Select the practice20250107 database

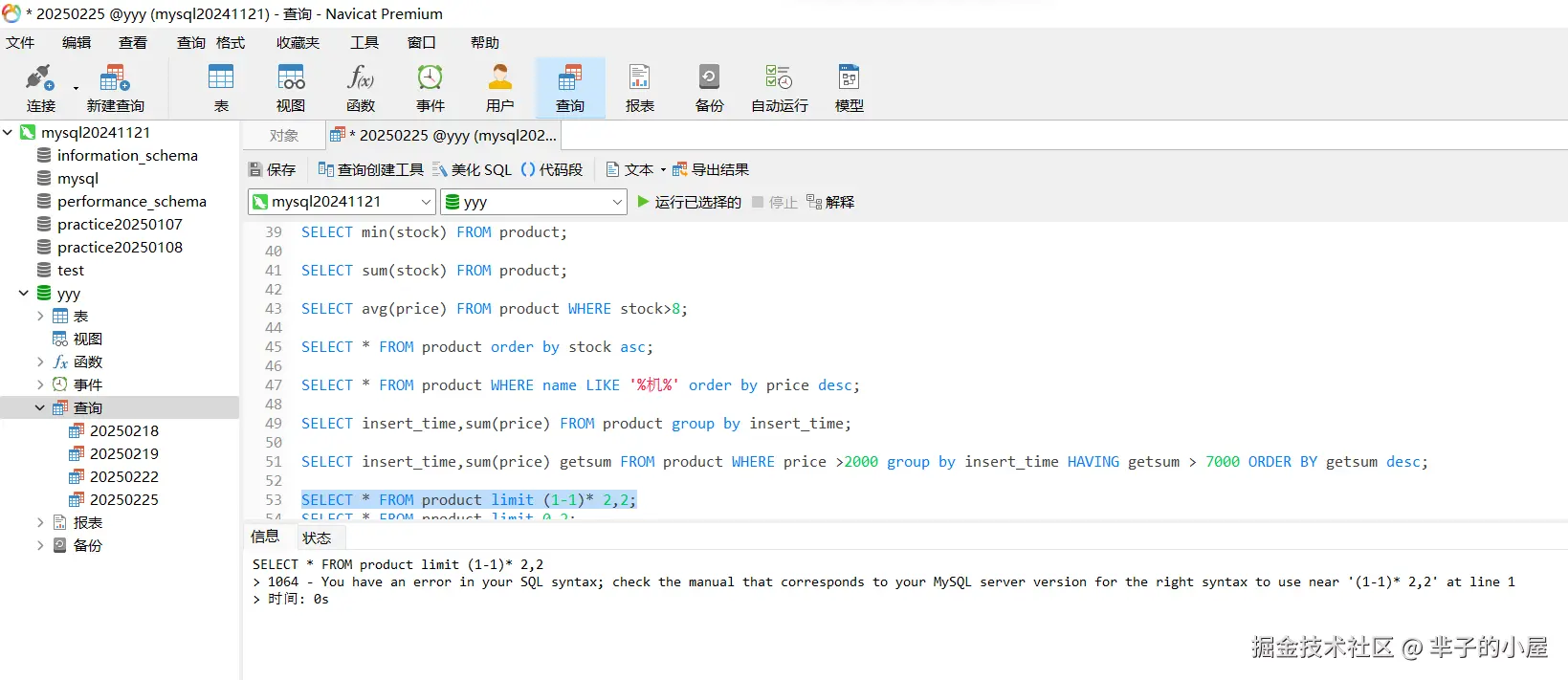(120, 224)
